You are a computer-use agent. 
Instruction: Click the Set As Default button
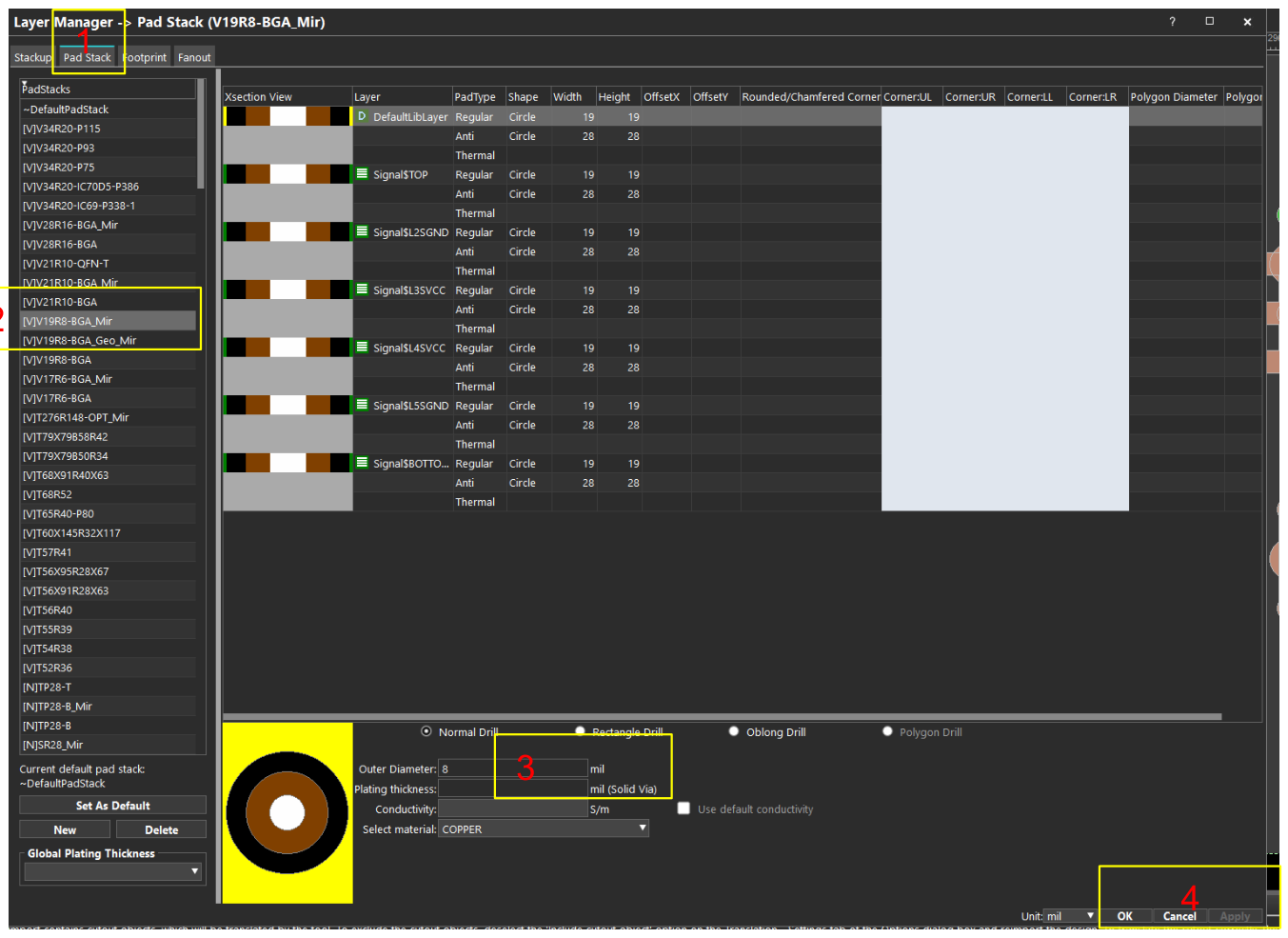pos(112,806)
